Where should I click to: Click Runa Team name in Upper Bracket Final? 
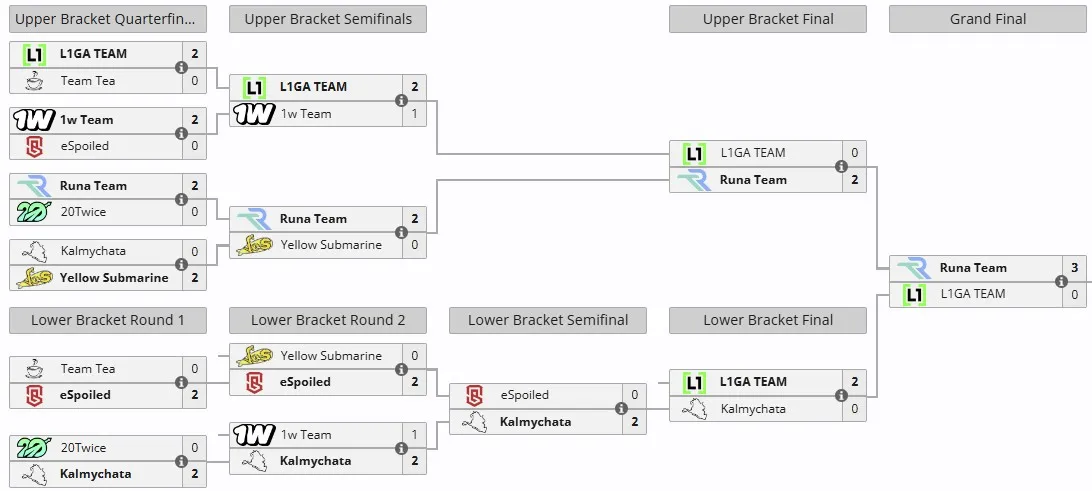(753, 180)
